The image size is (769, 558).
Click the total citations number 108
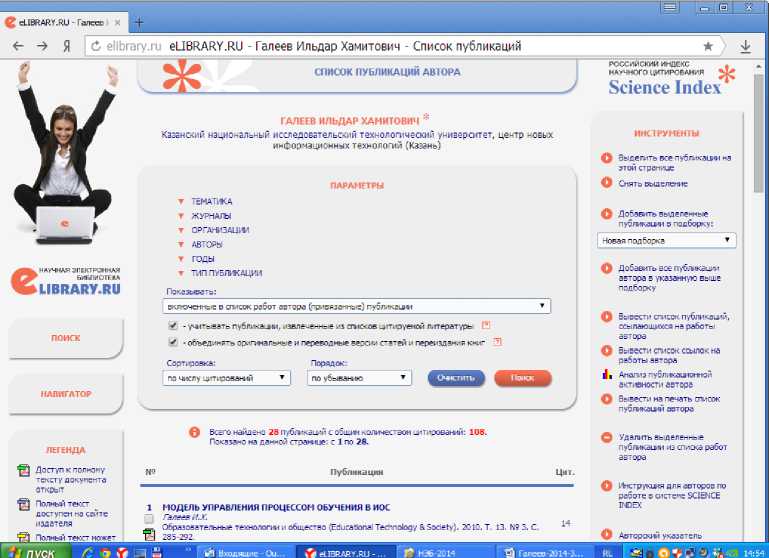477,432
